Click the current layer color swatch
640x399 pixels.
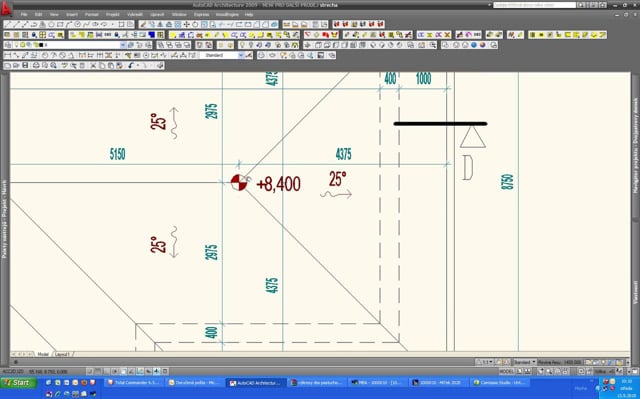tap(41, 45)
